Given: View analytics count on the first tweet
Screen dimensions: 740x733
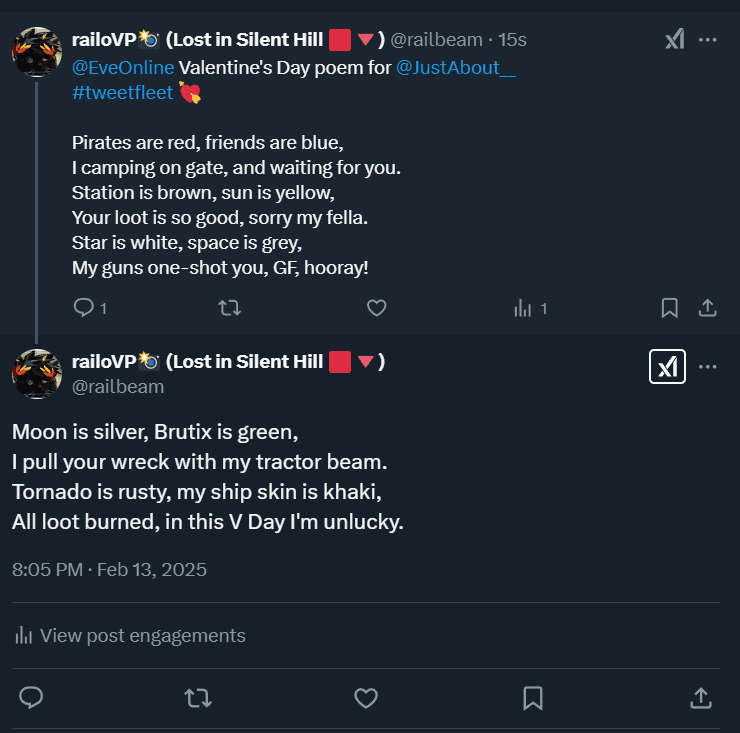Looking at the screenshot, I should tap(530, 308).
